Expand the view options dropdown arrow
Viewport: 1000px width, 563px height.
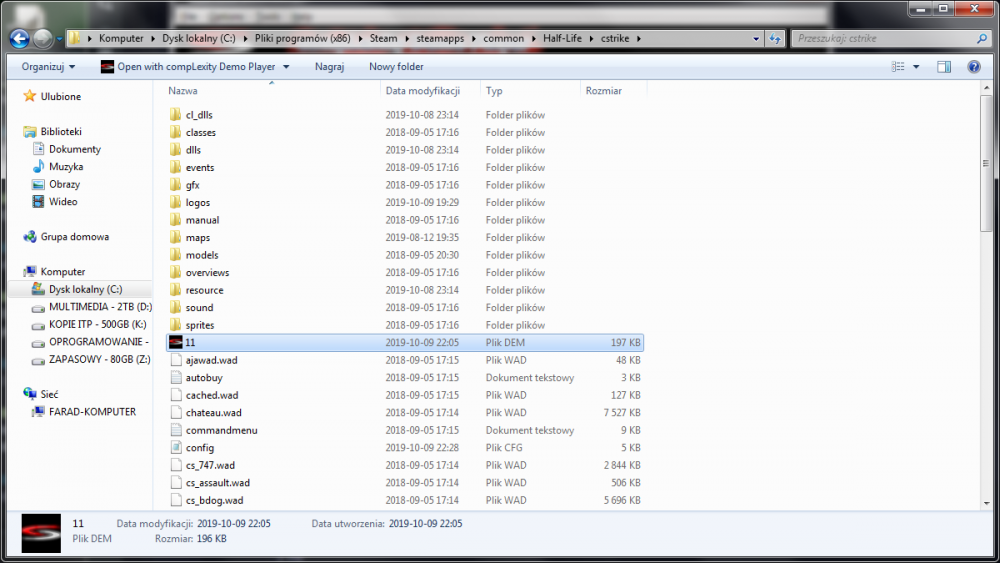(916, 66)
